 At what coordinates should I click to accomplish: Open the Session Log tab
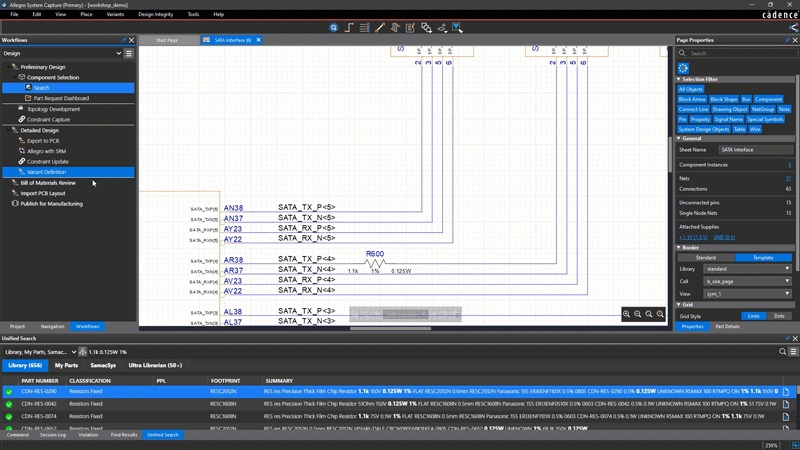point(53,435)
